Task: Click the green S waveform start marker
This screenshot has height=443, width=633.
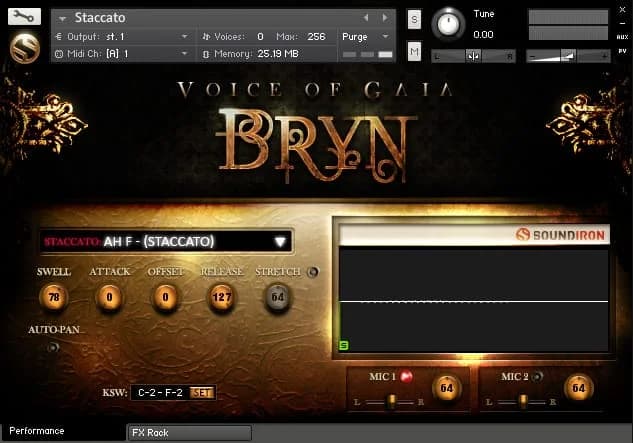Action: pyautogui.click(x=344, y=345)
